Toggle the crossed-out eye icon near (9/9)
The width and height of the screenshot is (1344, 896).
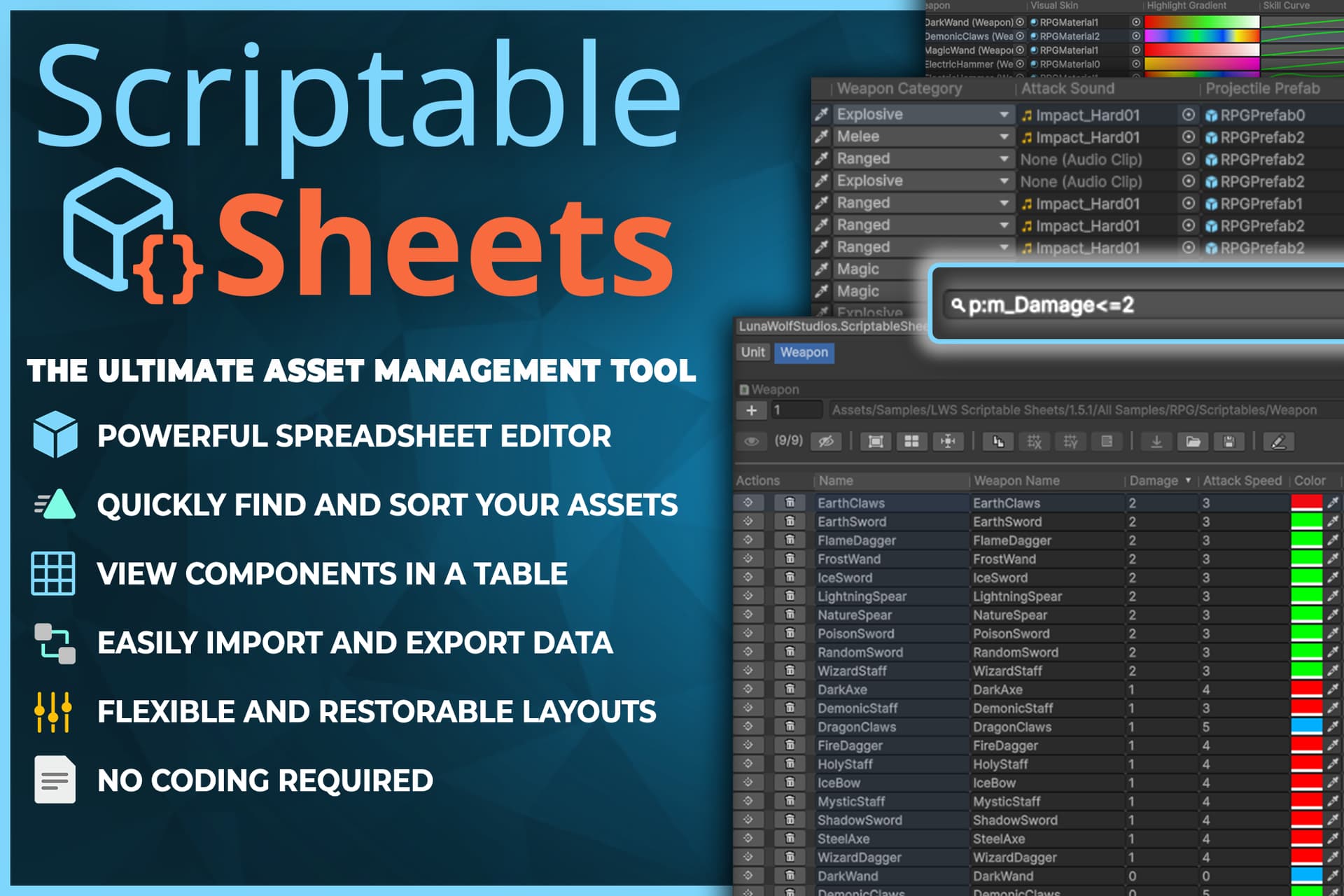[x=827, y=441]
